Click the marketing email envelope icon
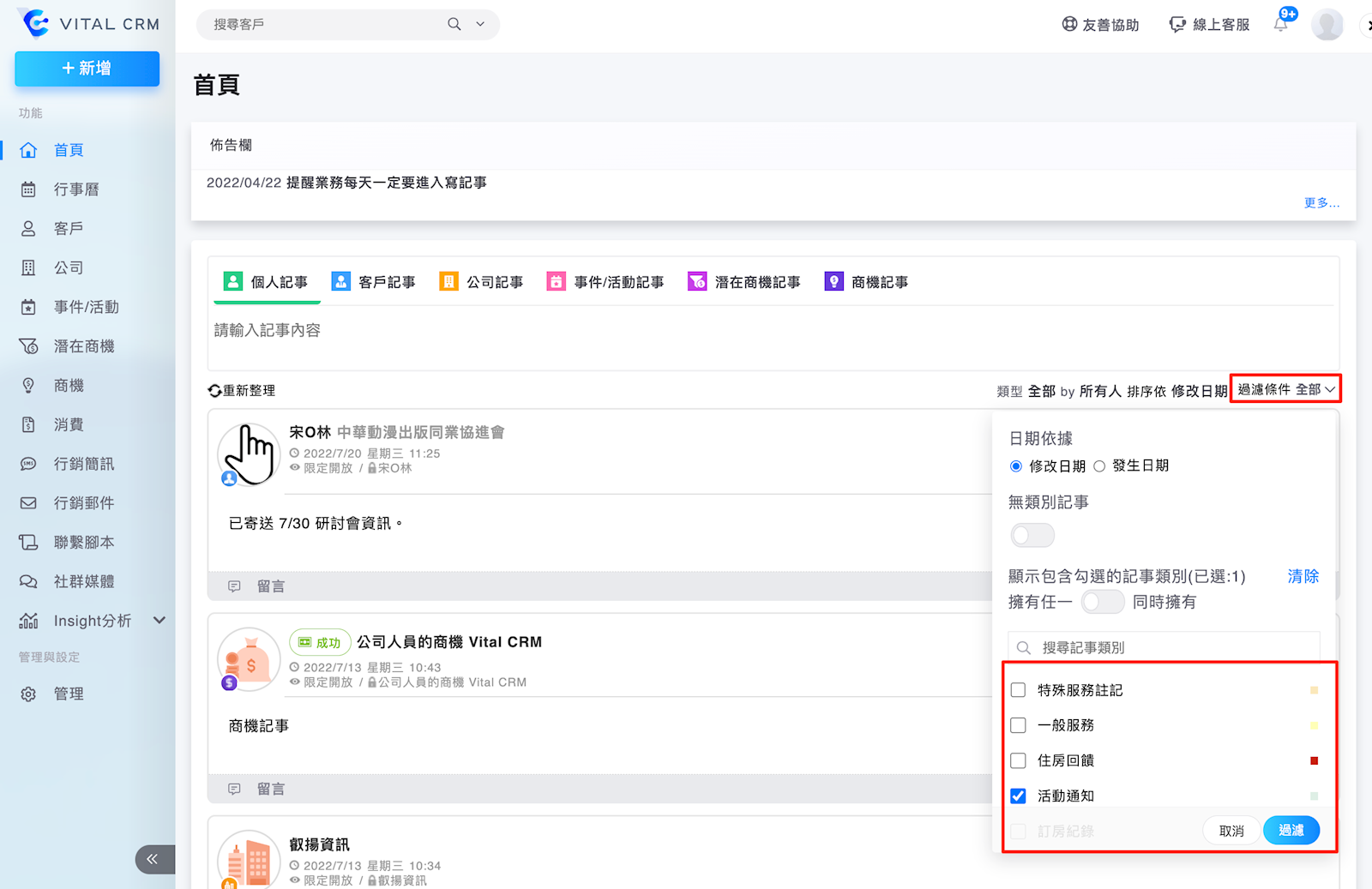This screenshot has width=1372, height=889. point(28,503)
